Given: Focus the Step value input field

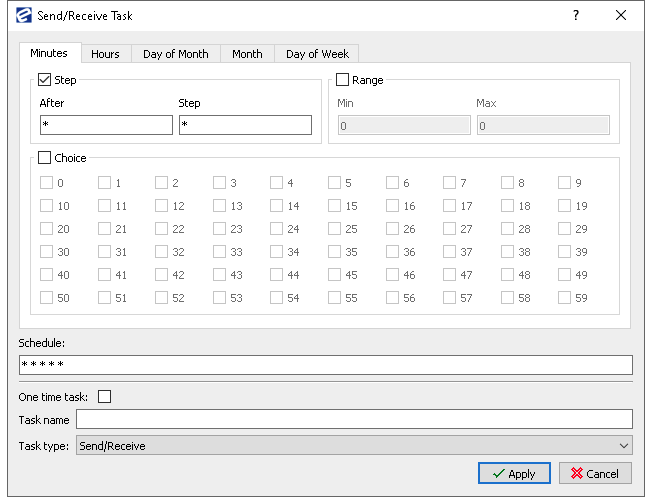Looking at the screenshot, I should coord(245,125).
